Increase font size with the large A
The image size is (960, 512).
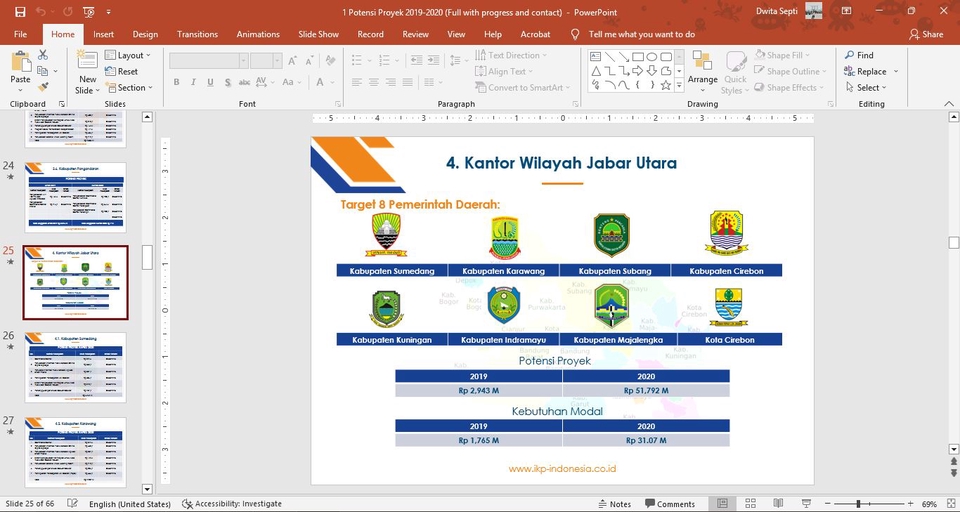click(293, 61)
